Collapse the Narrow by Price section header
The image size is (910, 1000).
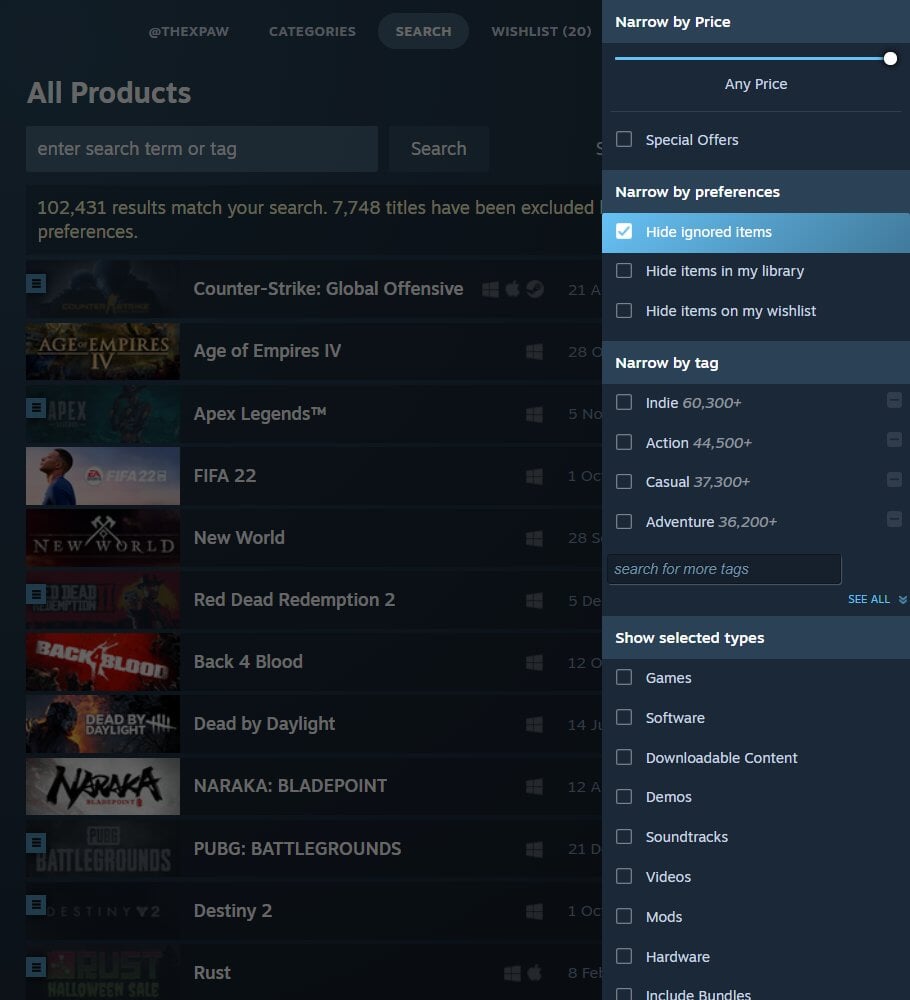click(x=756, y=22)
